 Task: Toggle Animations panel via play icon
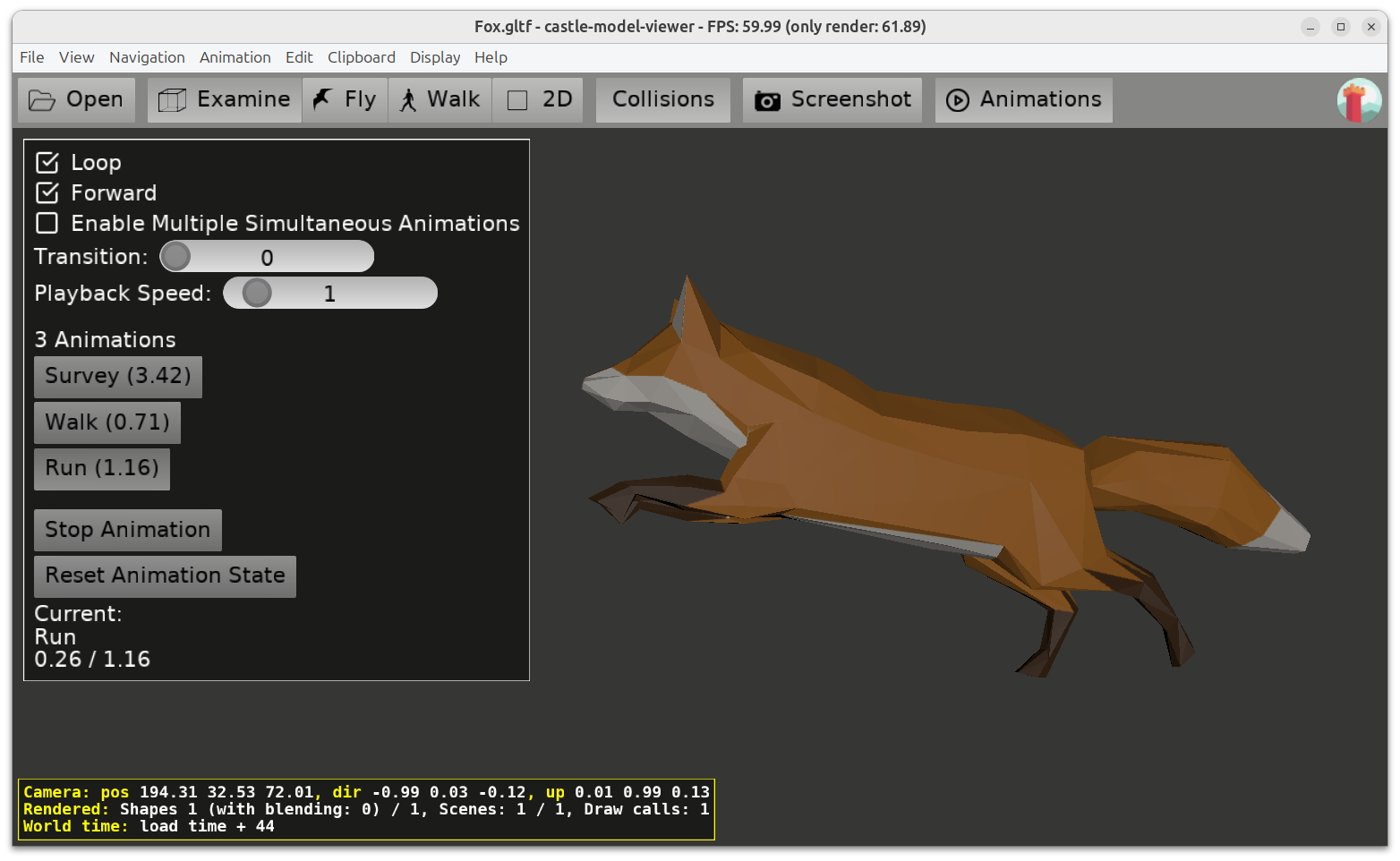point(958,100)
